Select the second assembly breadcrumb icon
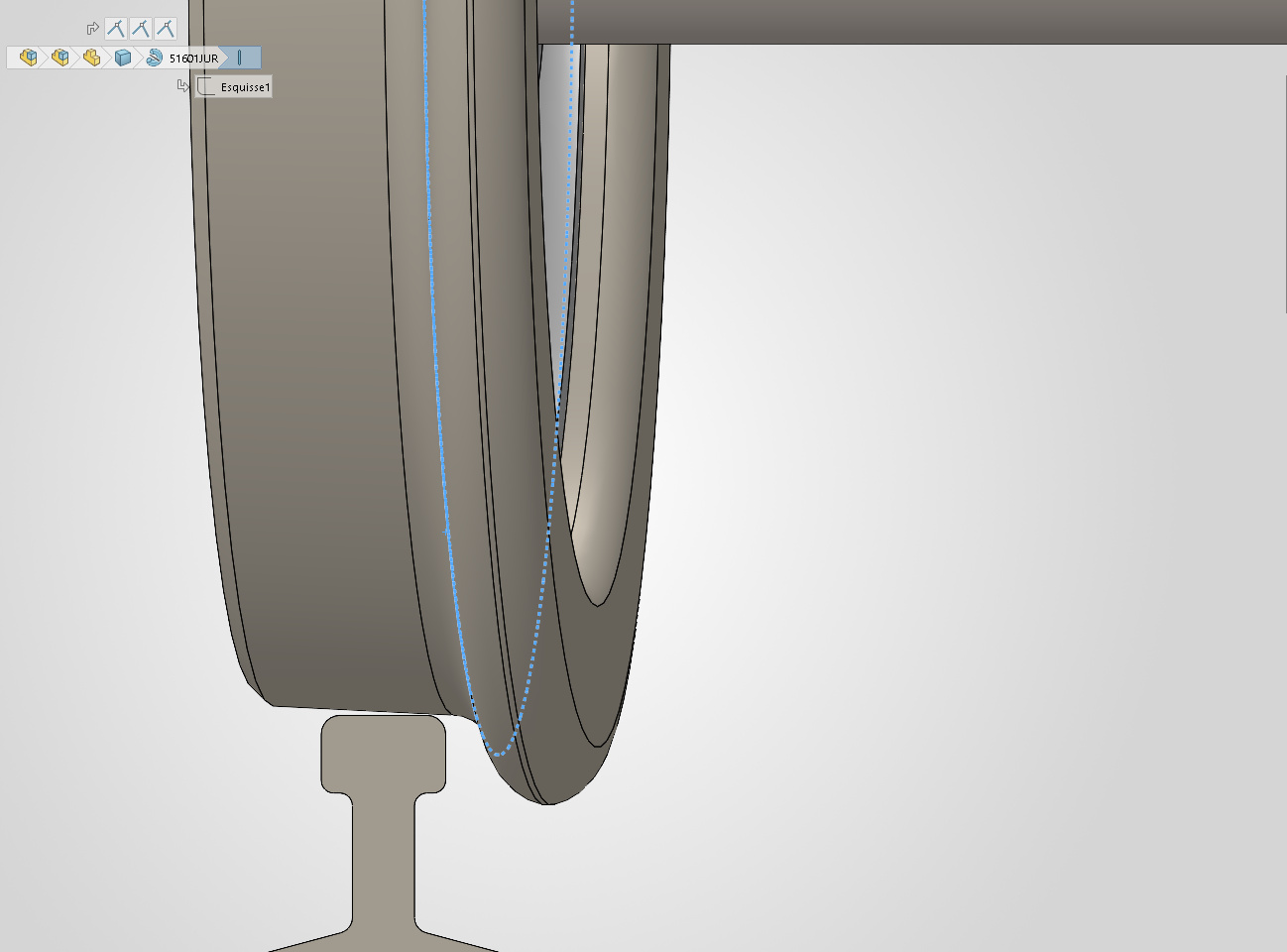The height and width of the screenshot is (952, 1287). coord(59,58)
